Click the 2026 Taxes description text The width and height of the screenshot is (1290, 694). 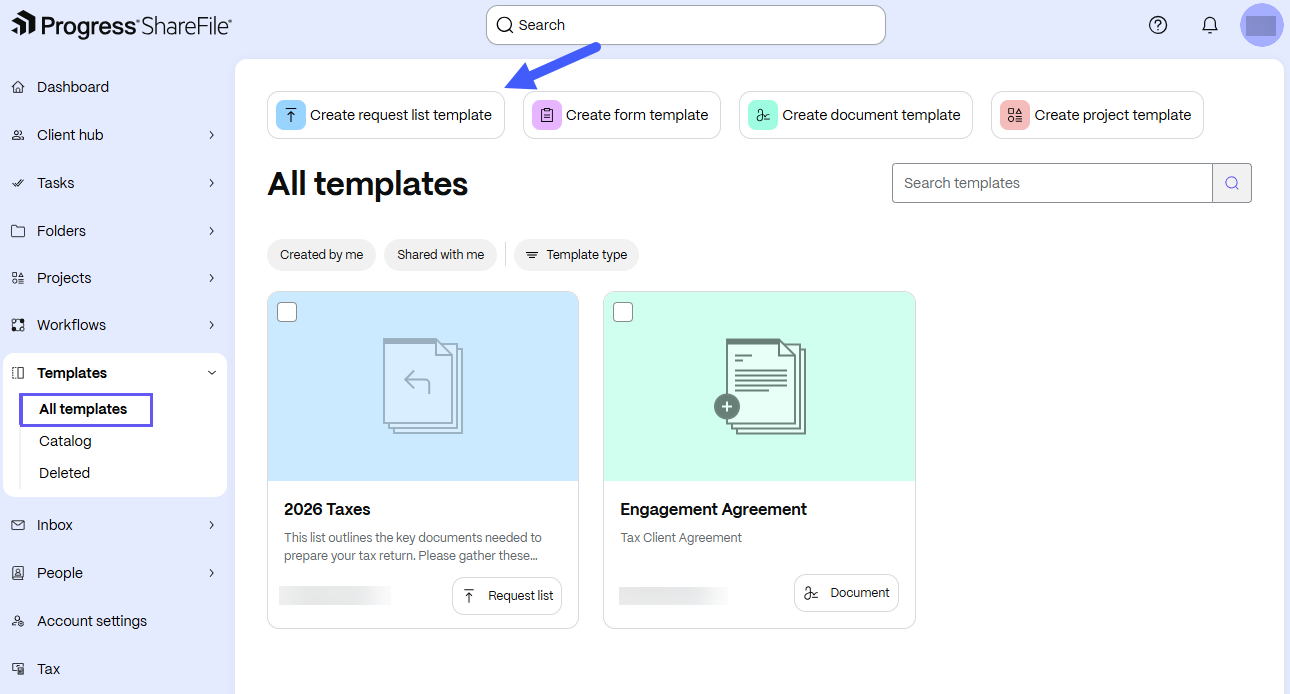point(413,547)
